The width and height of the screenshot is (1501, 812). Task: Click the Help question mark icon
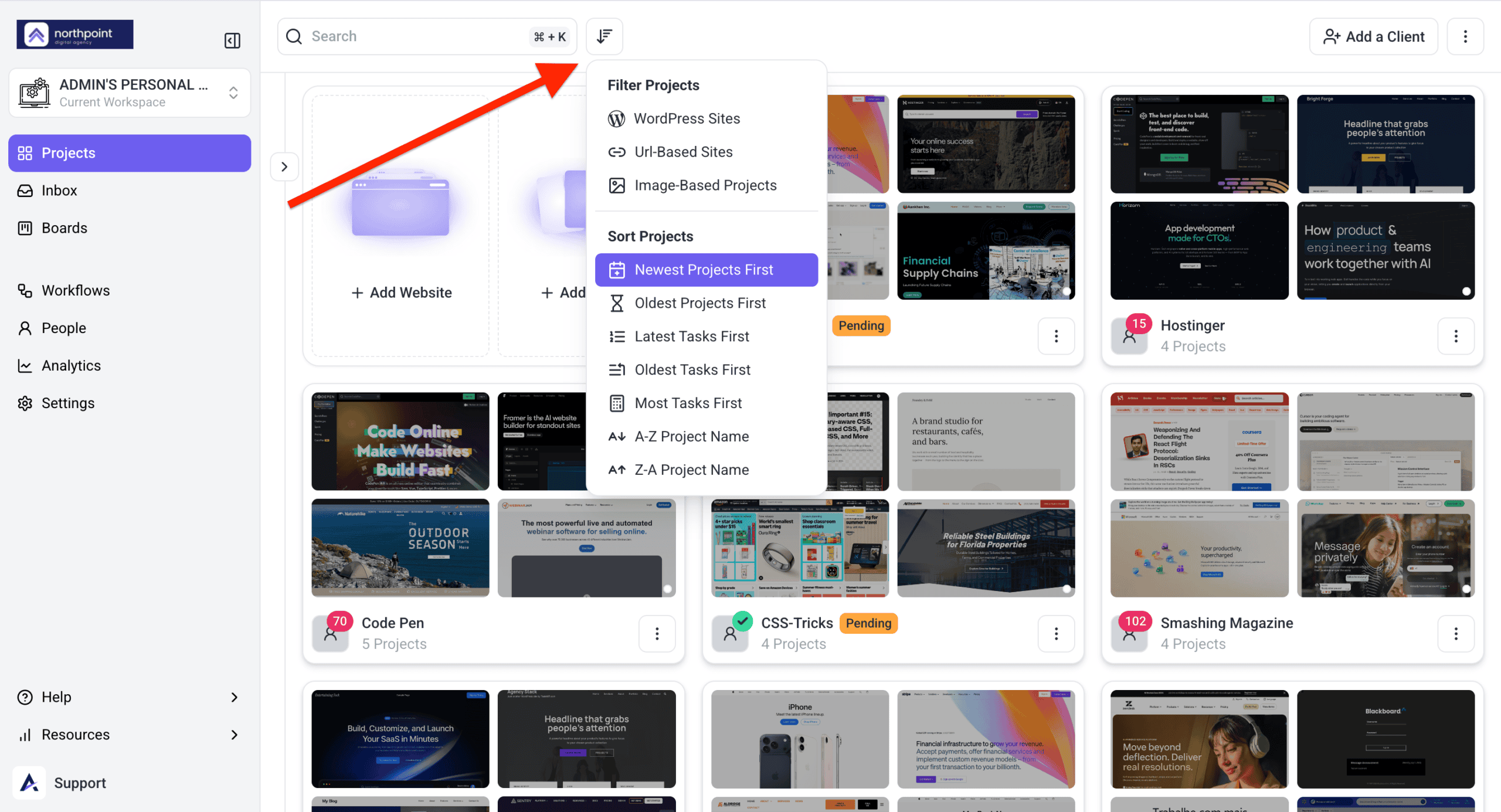tap(25, 697)
